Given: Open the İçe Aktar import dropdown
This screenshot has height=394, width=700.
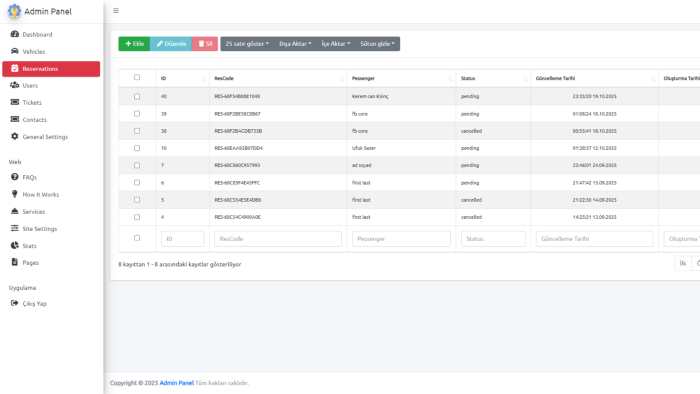Looking at the screenshot, I should (x=336, y=44).
